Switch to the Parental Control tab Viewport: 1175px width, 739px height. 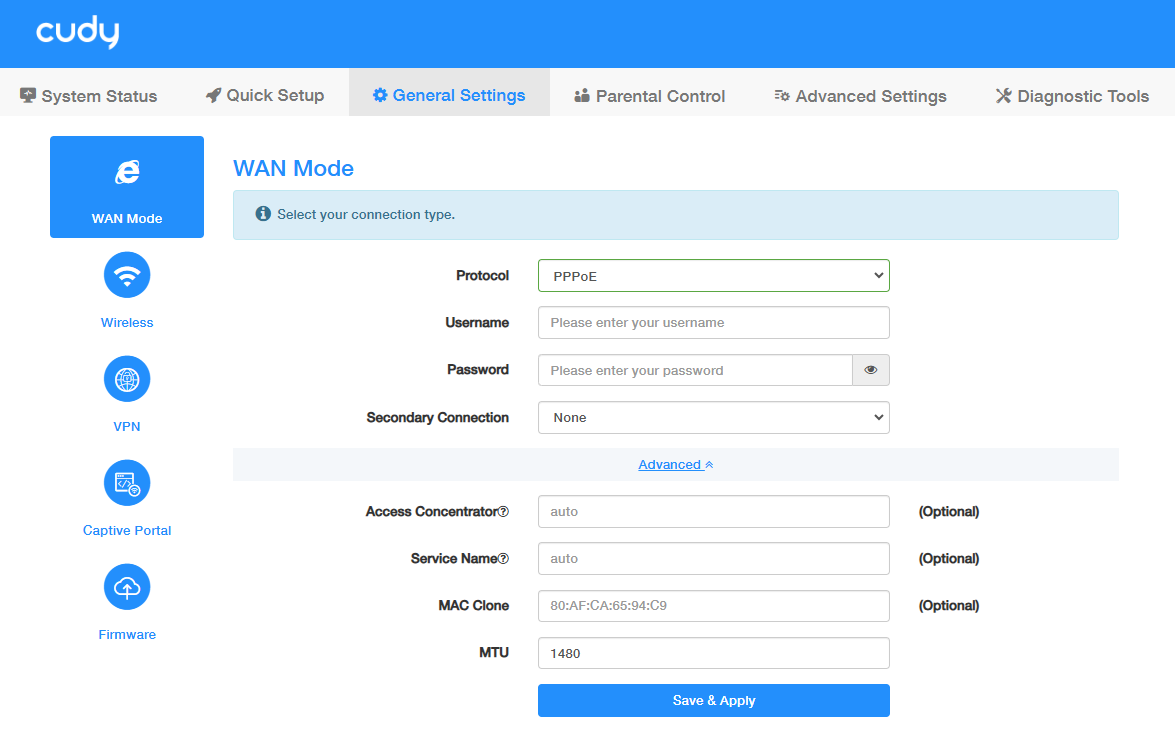click(x=650, y=96)
